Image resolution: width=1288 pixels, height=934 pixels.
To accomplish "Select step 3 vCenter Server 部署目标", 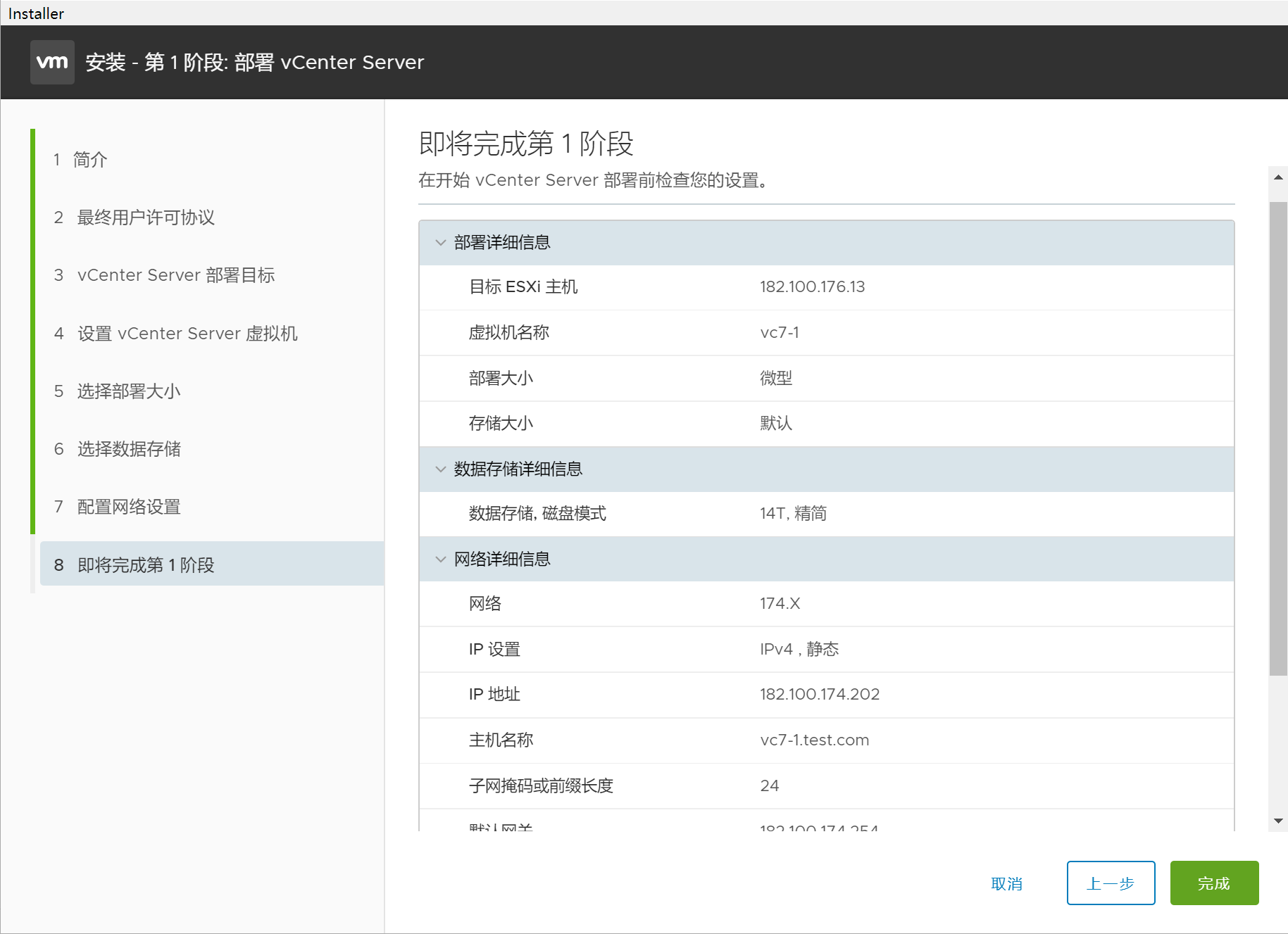I will pyautogui.click(x=175, y=275).
